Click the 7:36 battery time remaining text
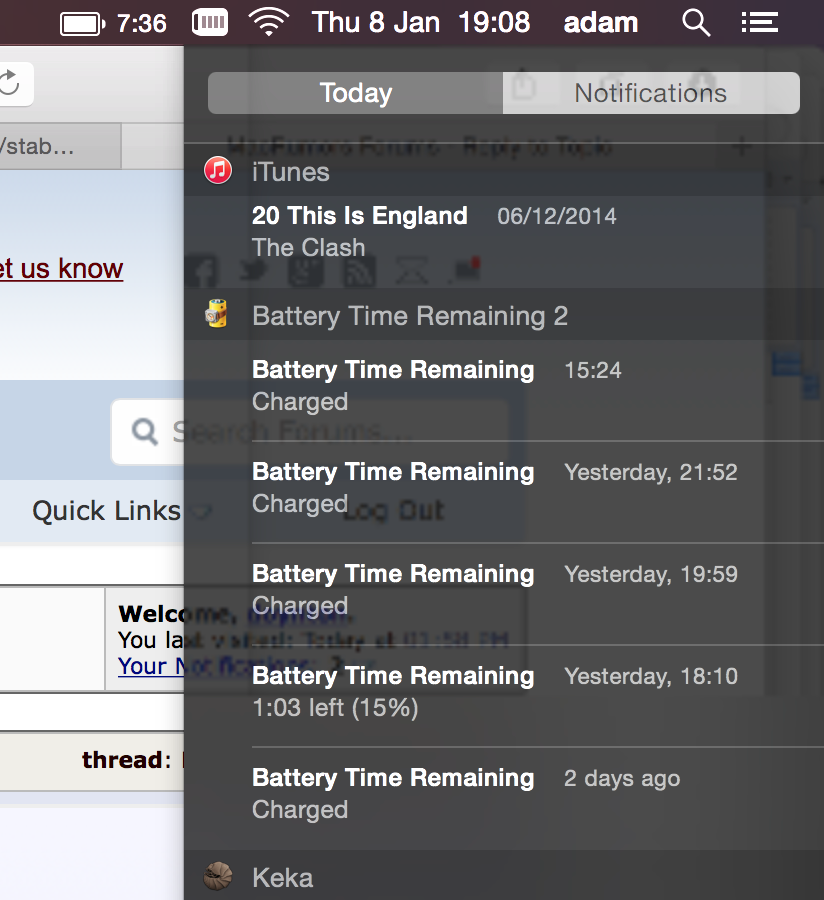Viewport: 824px width, 900px height. coord(142,24)
